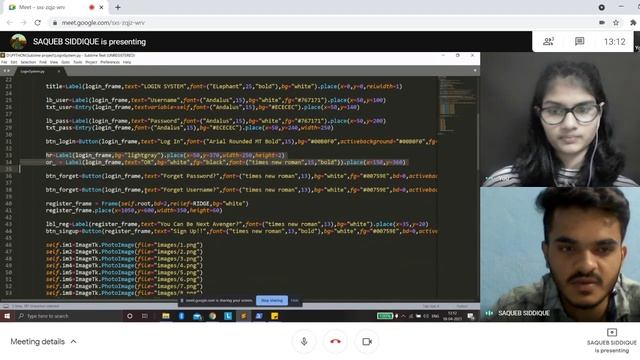Open Find menu in Sublime Text

[x=43, y=62]
